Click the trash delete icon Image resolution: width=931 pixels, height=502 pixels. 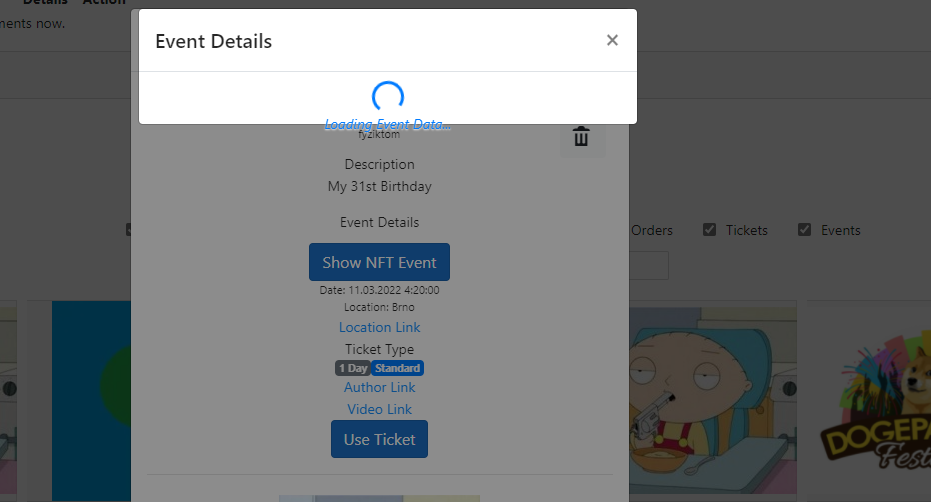click(x=581, y=137)
